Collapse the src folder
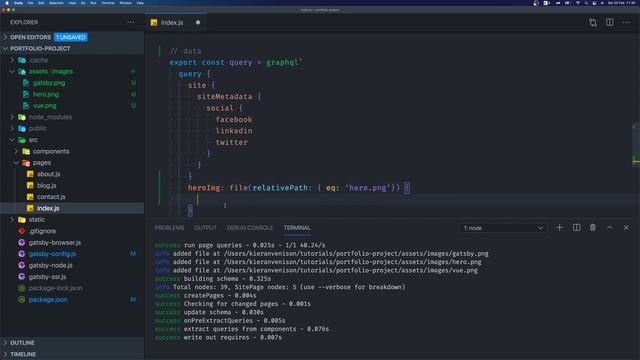 click(x=12, y=140)
